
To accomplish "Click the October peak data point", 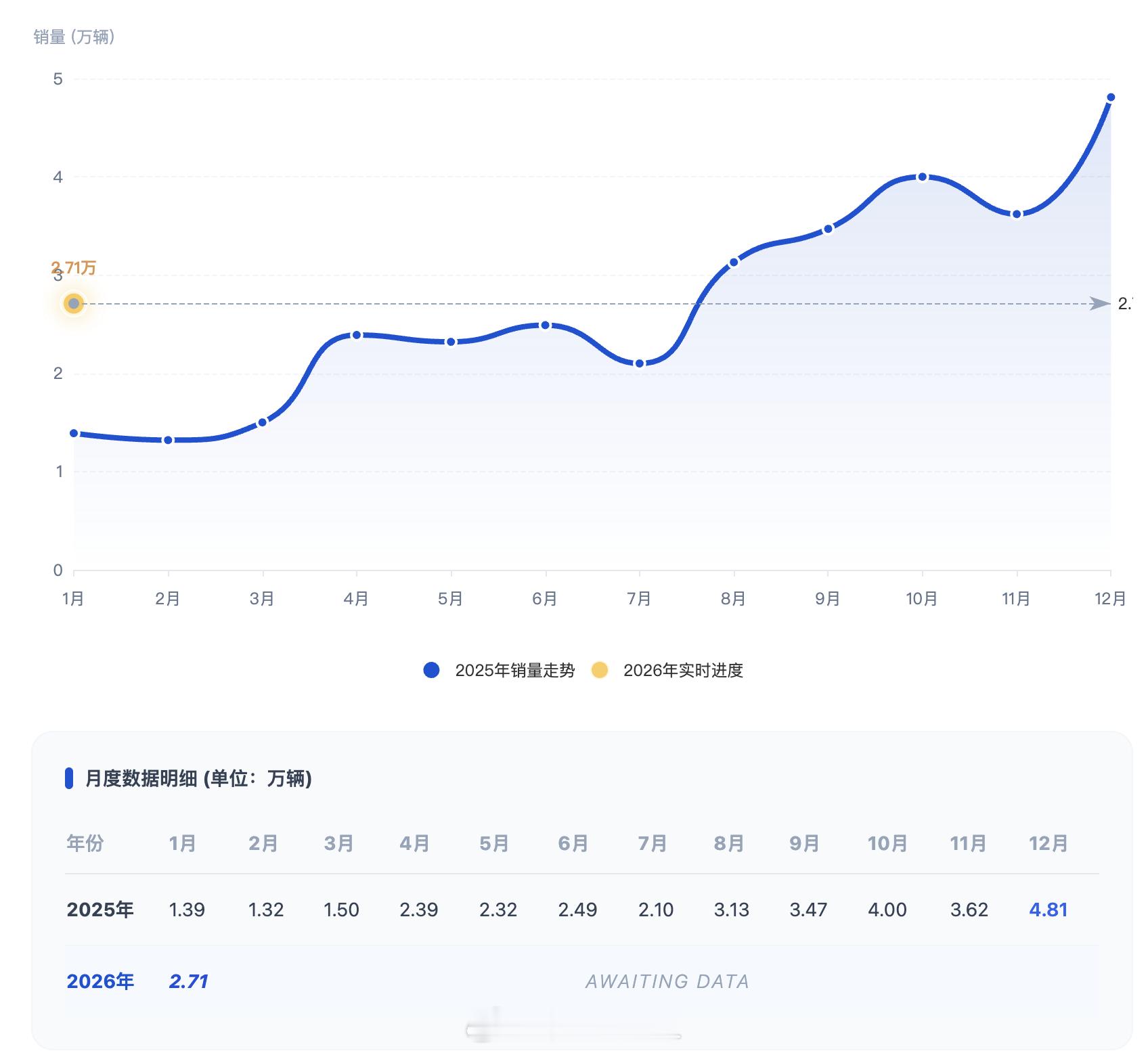I will [x=922, y=176].
